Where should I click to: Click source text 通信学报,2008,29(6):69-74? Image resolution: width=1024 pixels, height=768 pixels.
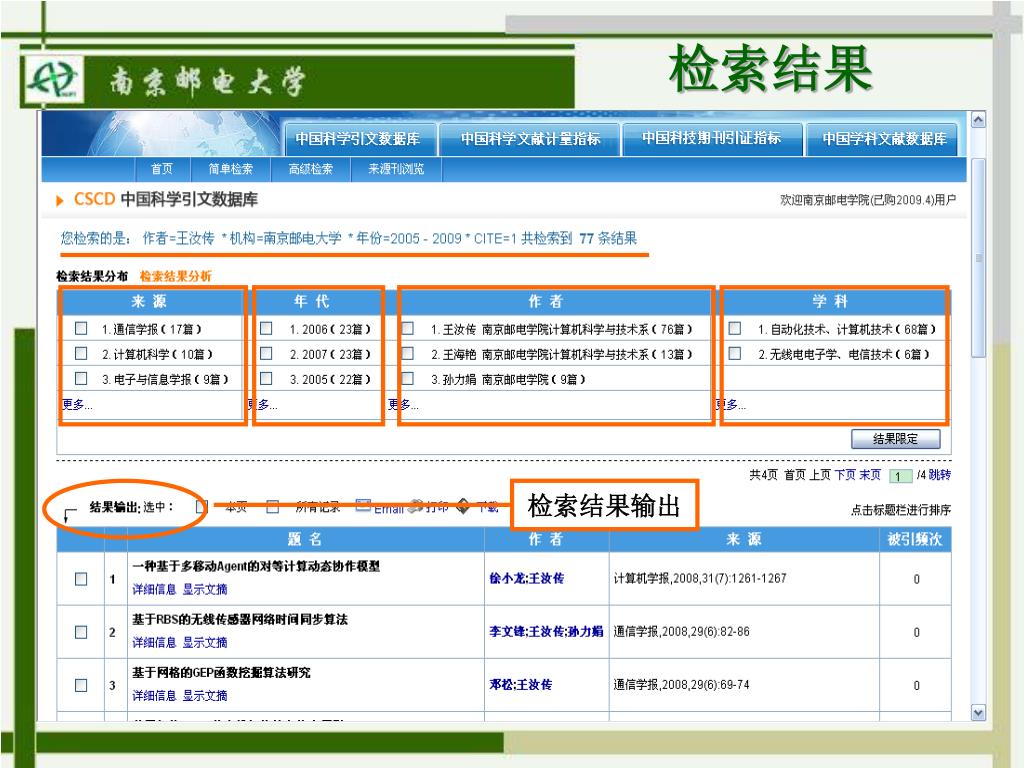pos(681,684)
